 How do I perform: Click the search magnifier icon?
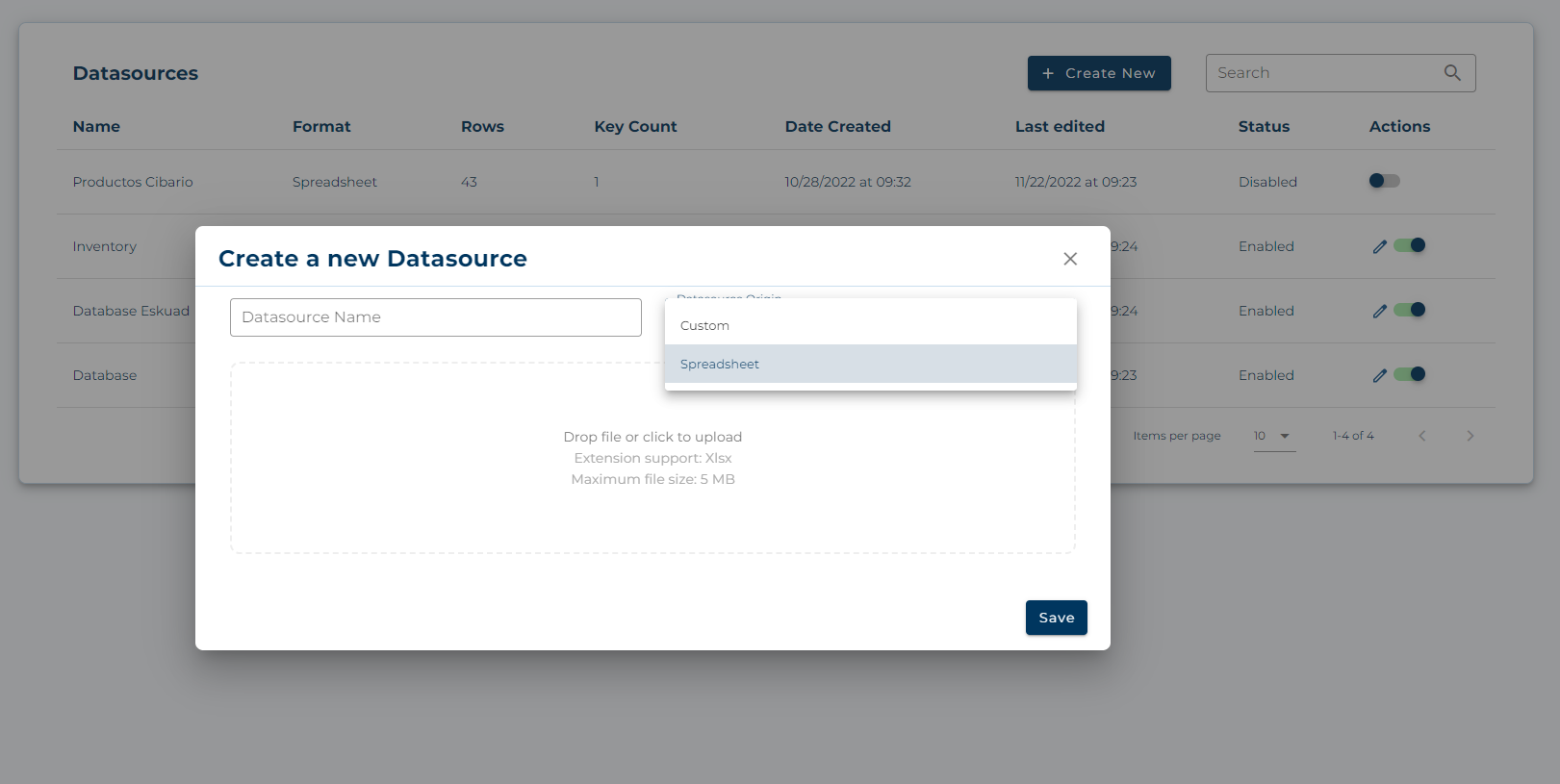[x=1452, y=73]
